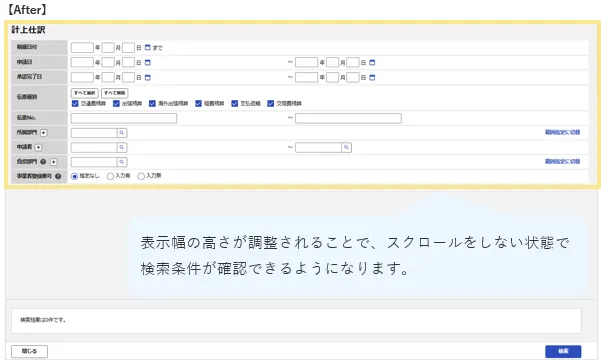
Task: Open calendar picker beside the まで date
Action: (x=148, y=48)
